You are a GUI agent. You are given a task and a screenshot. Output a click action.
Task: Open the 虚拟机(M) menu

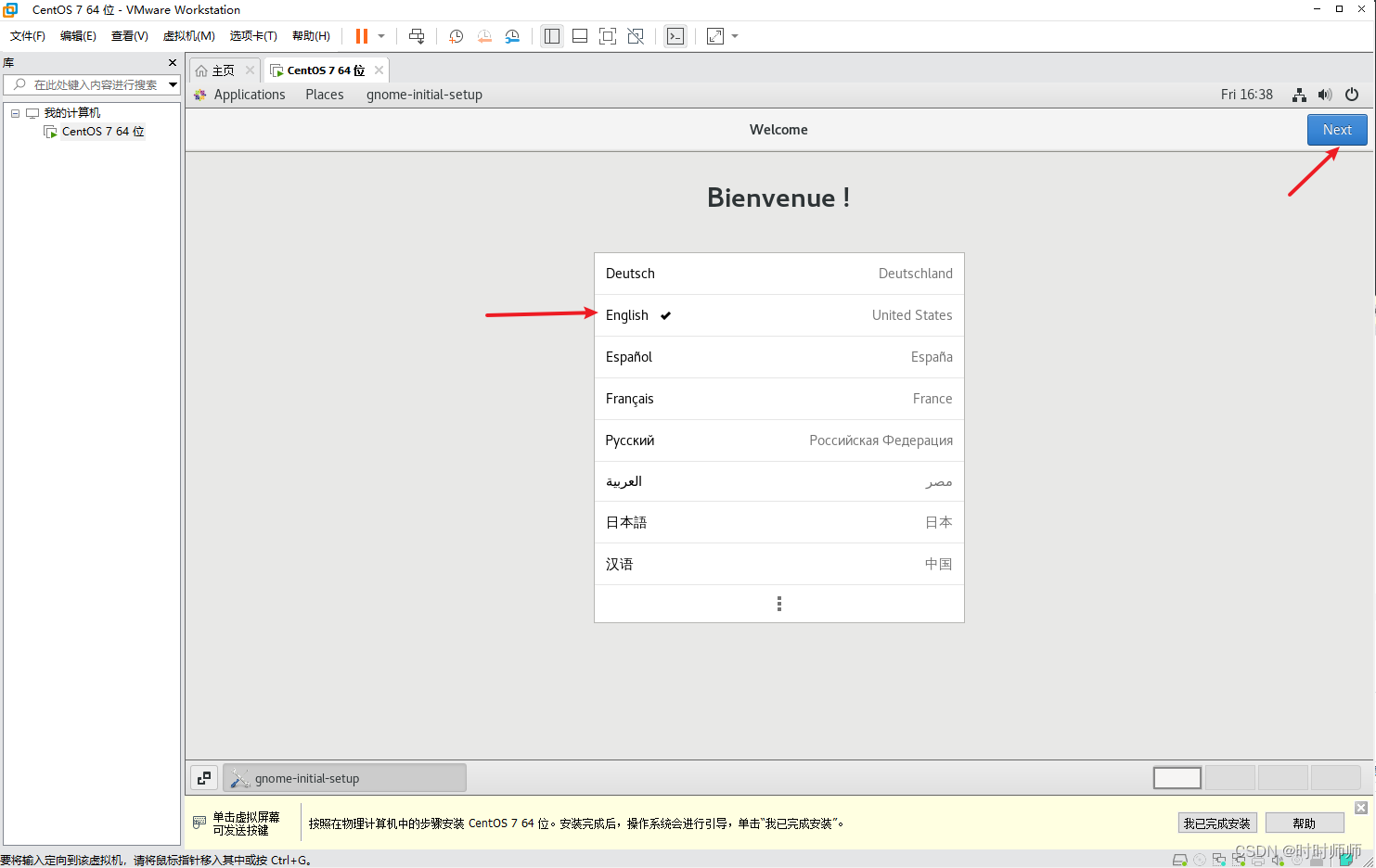(x=188, y=36)
